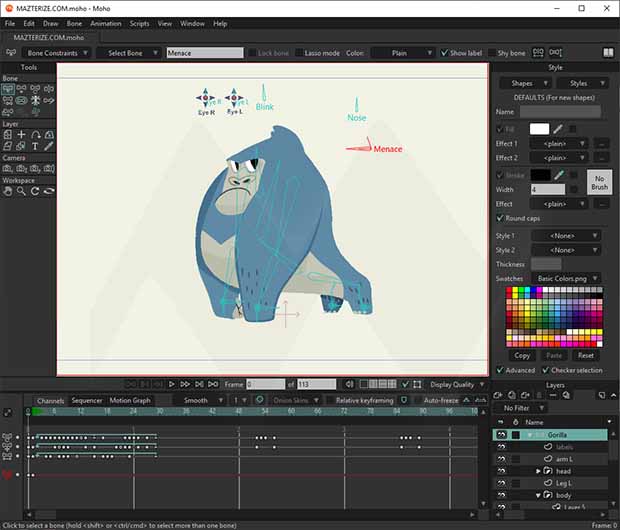
Task: Toggle the Show label checkbox
Action: tap(445, 53)
